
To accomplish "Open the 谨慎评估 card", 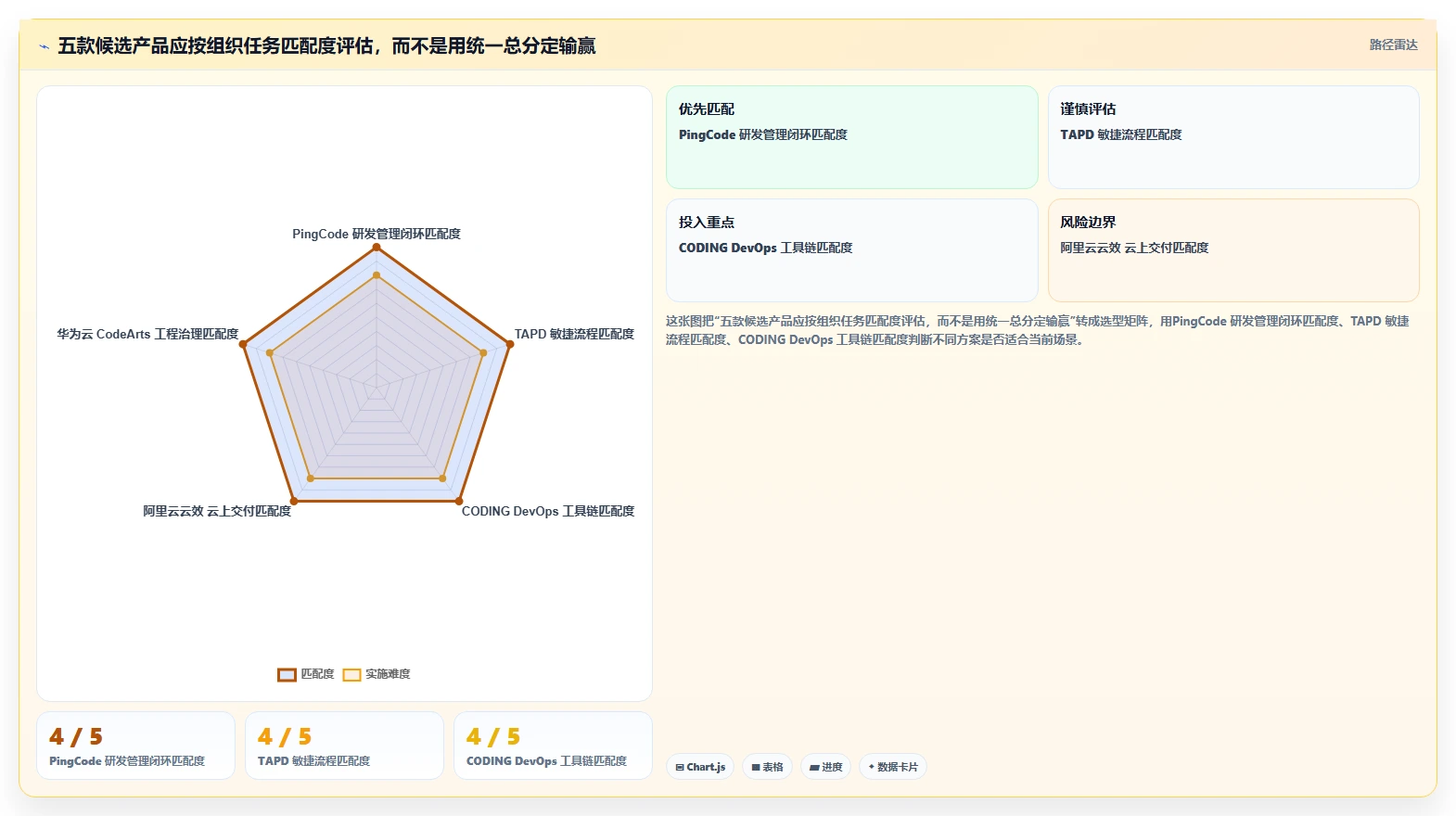I will click(x=1233, y=137).
